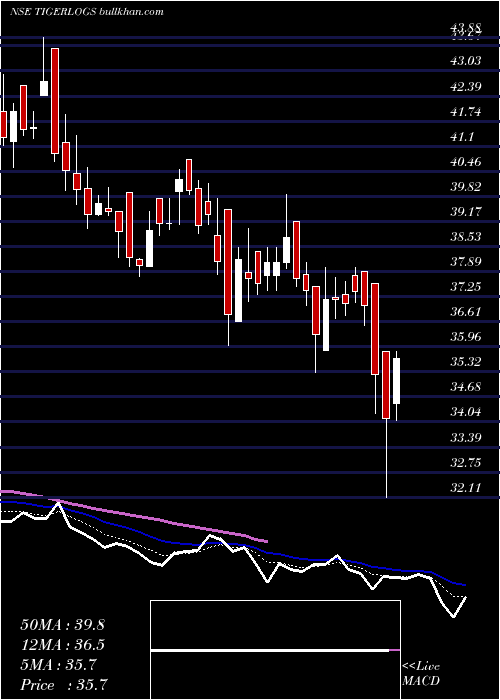
Task: Click the pink 50MA line
Action: click(x=134, y=515)
